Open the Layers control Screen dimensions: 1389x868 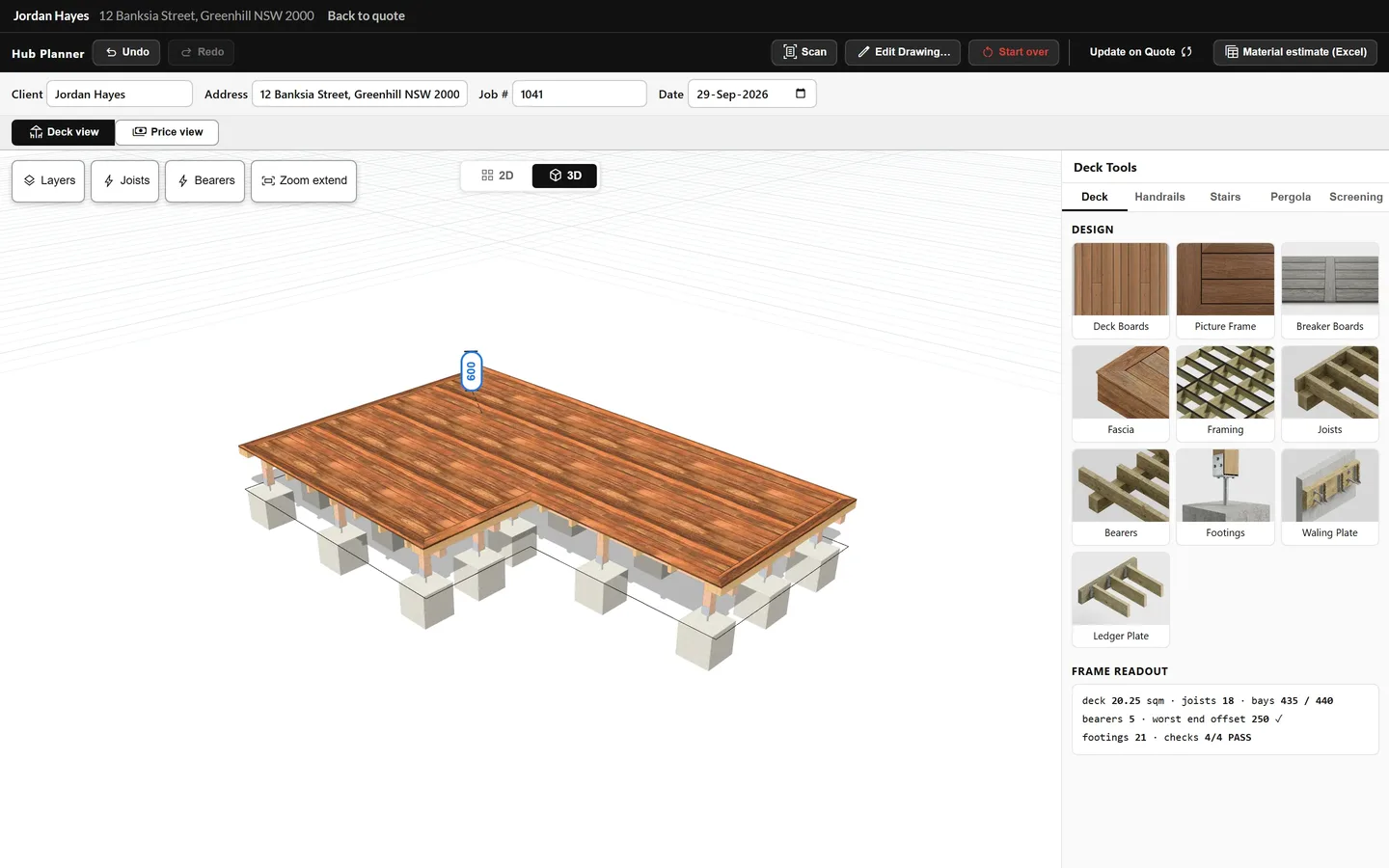click(x=48, y=181)
